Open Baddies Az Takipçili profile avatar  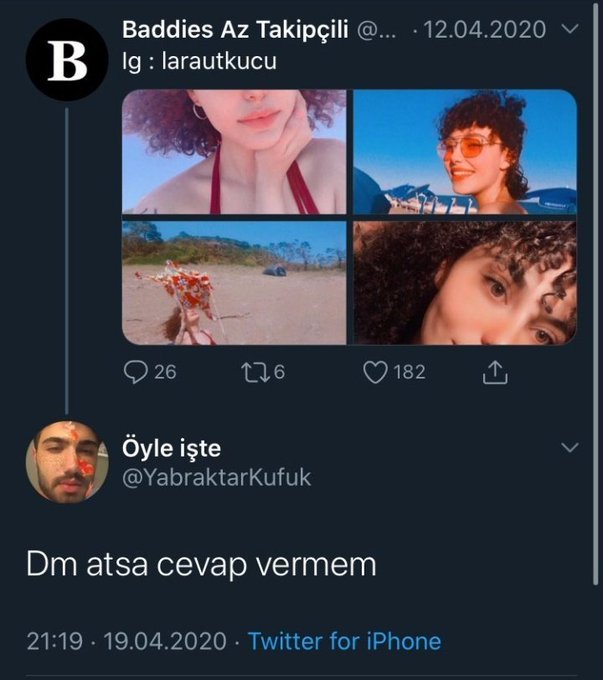[x=67, y=61]
